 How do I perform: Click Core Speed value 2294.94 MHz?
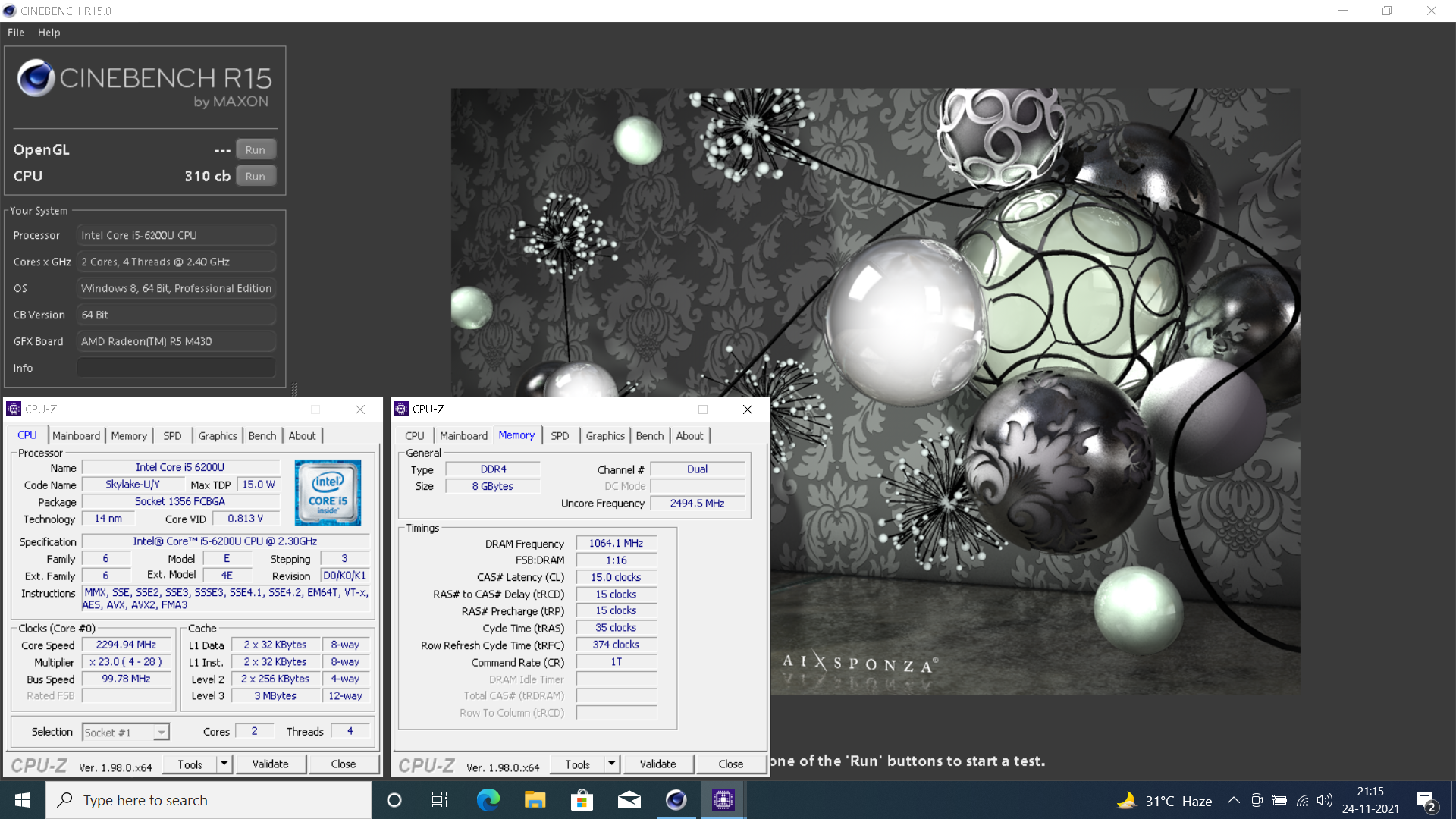(126, 645)
